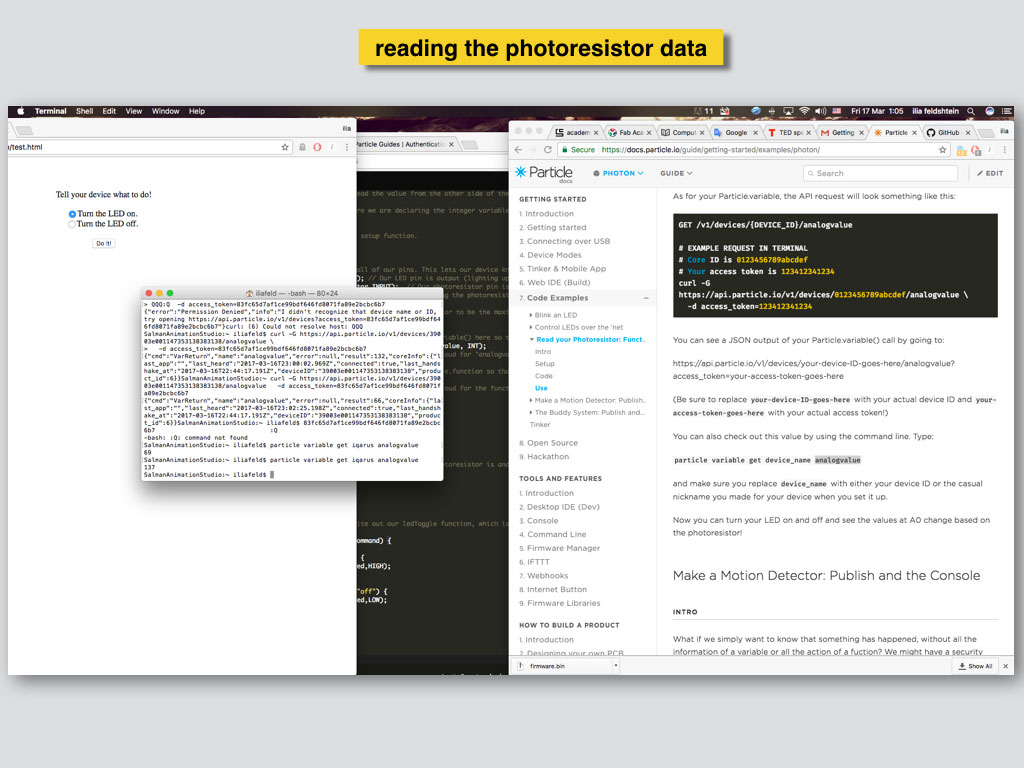
Task: Open the Apple menu
Action: pos(20,111)
